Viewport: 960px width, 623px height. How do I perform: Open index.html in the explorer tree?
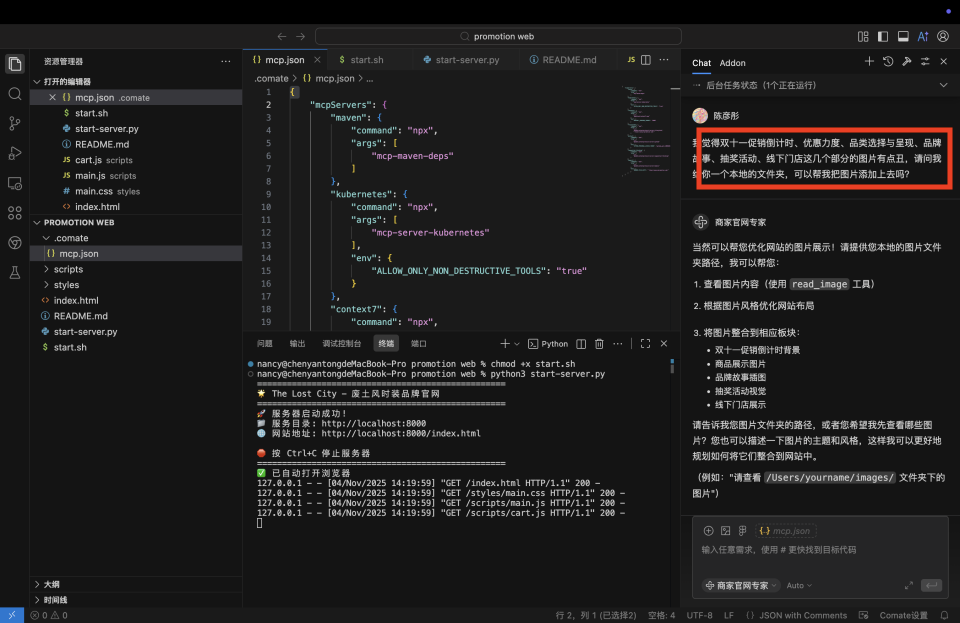pyautogui.click(x=76, y=300)
